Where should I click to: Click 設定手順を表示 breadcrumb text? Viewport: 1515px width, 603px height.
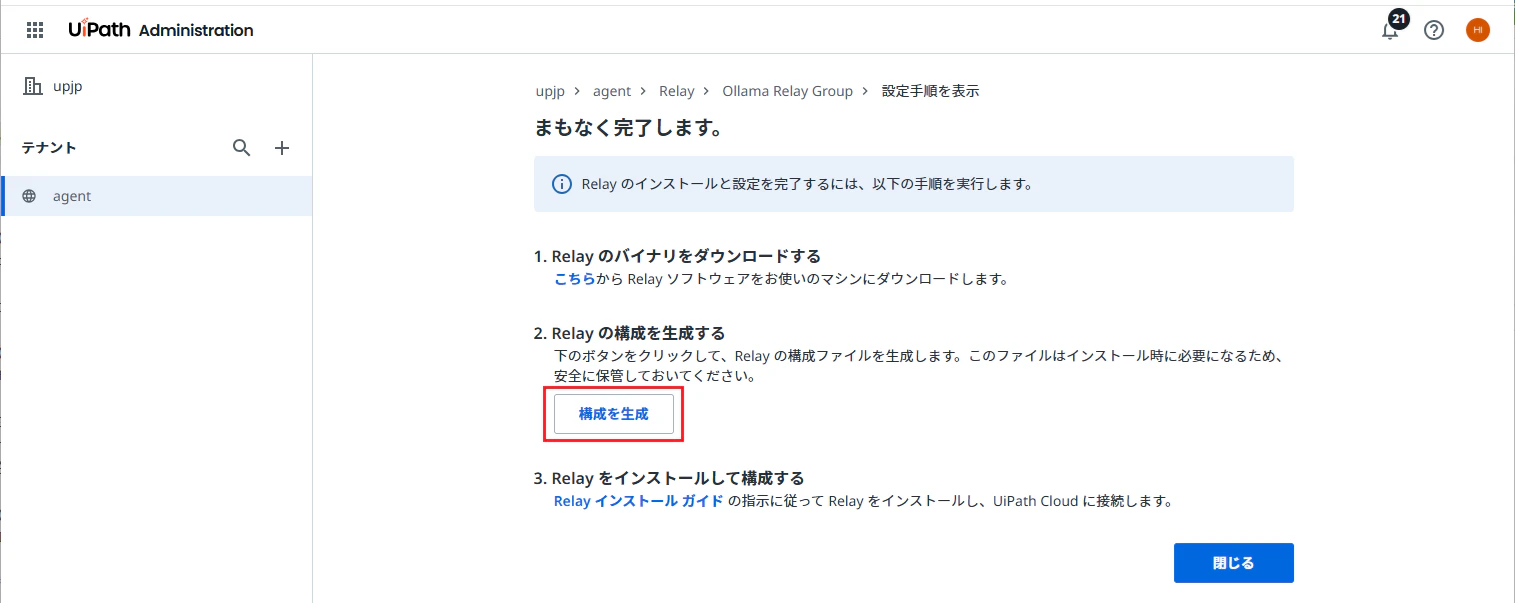coord(930,91)
